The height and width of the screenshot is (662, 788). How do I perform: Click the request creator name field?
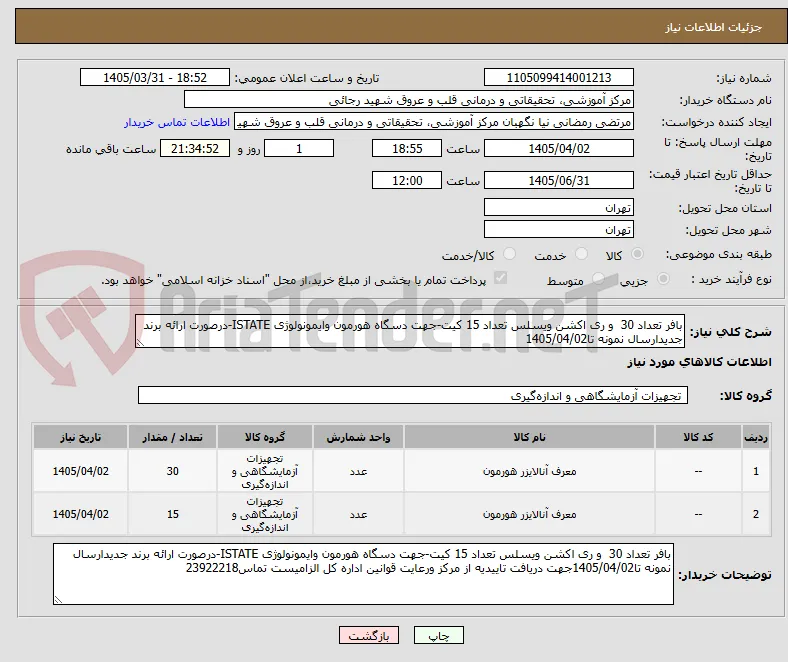pos(433,122)
